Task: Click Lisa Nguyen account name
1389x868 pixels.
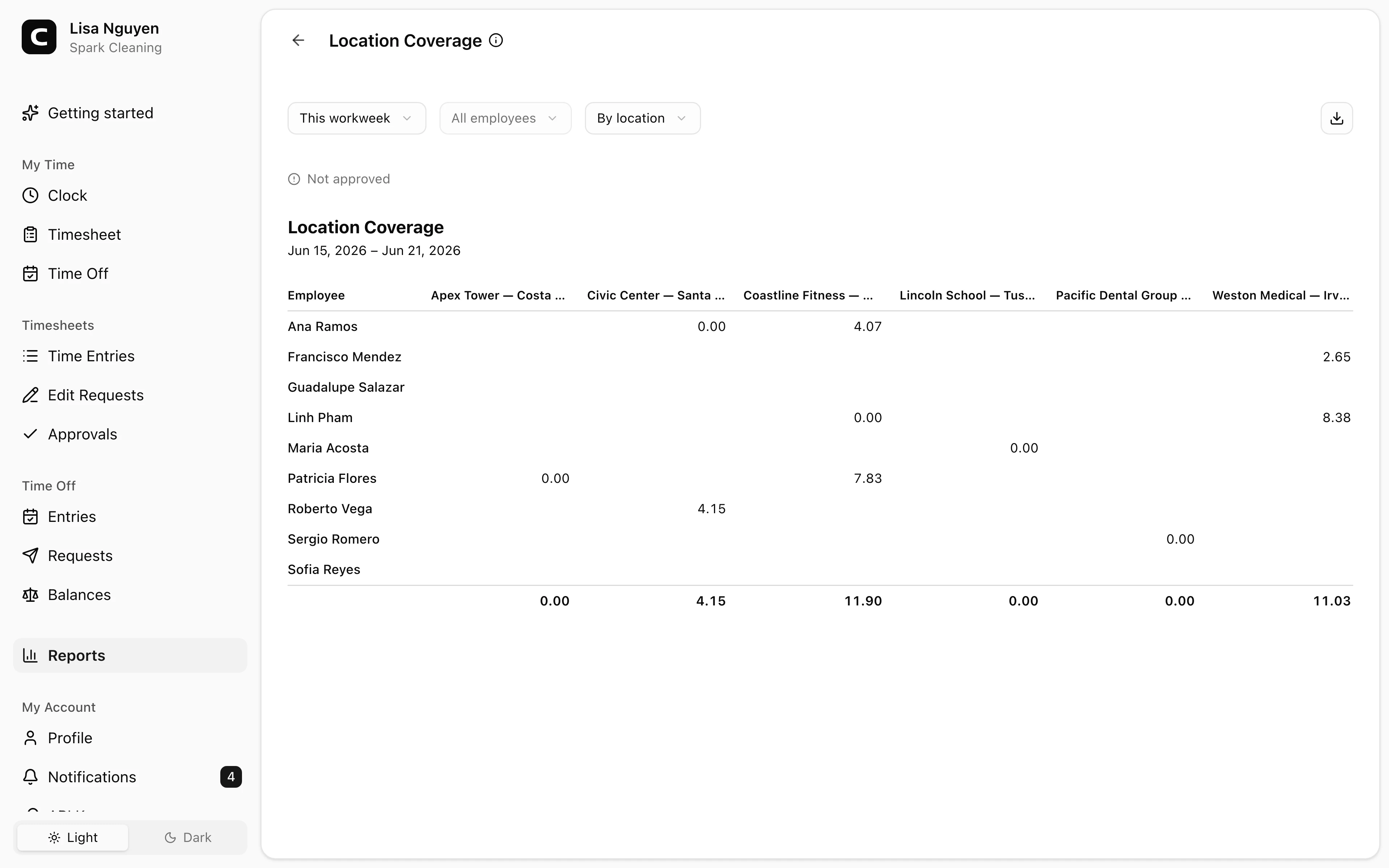Action: tap(114, 28)
